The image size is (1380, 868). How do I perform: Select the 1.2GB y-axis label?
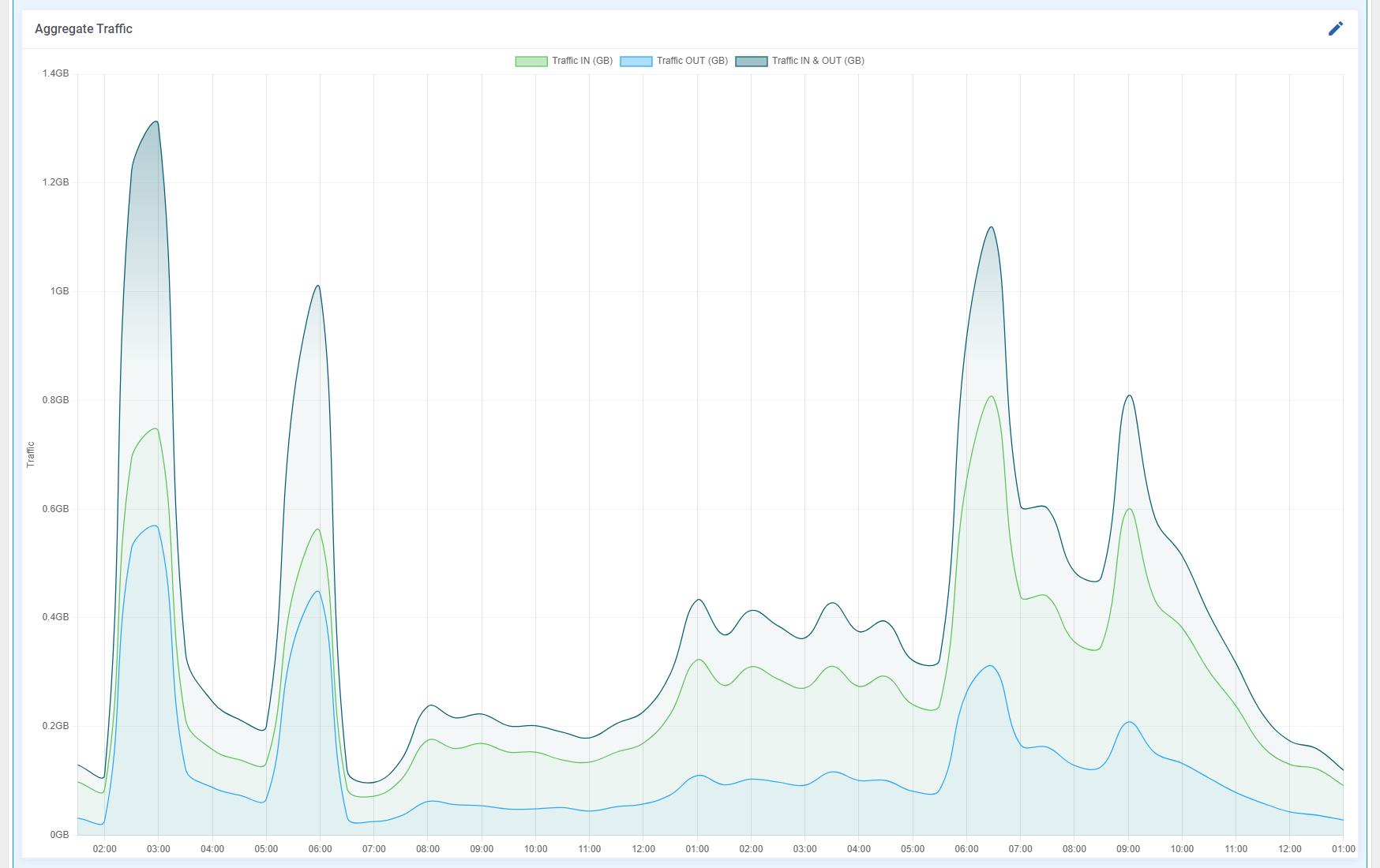[55, 182]
